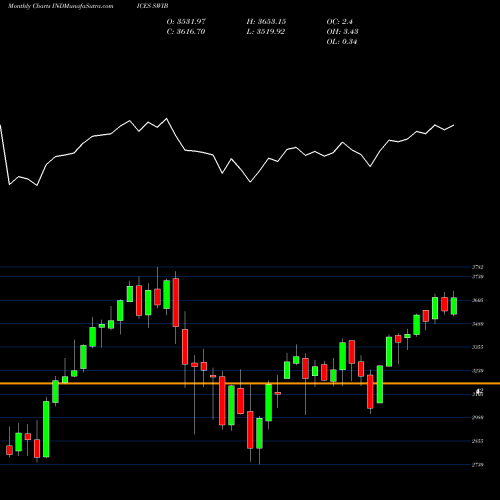Select the close value C: 3616.70
Screen dimensions: 500x500
point(186,32)
